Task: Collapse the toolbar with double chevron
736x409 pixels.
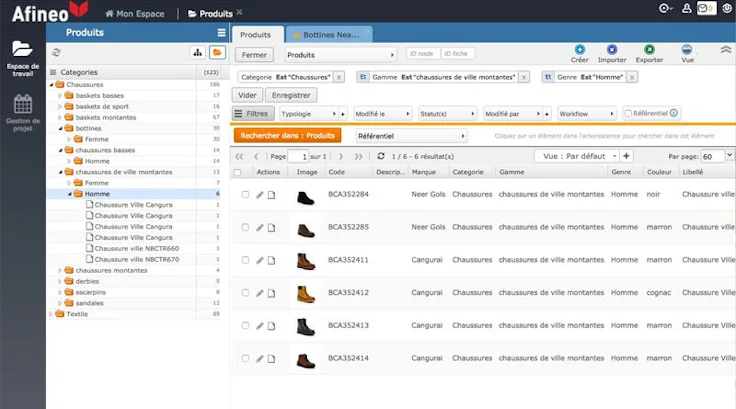Action: point(726,49)
